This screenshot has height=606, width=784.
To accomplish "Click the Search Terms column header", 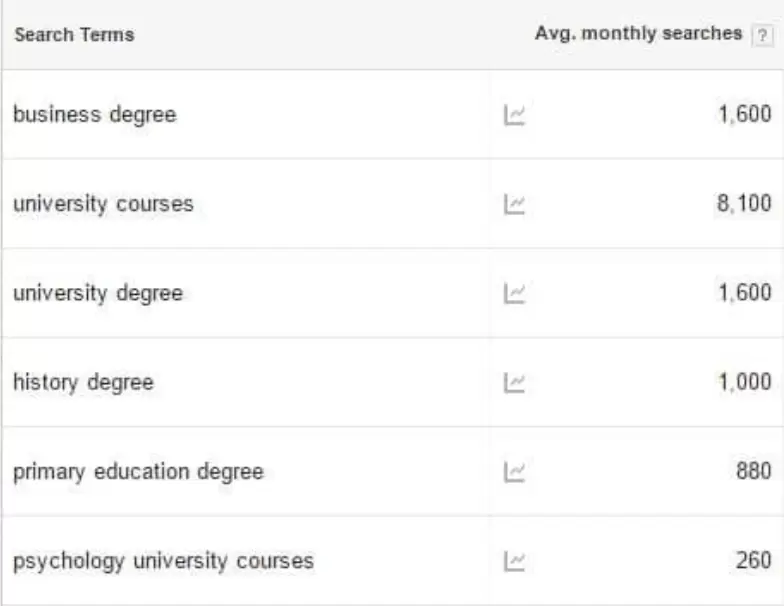I will (74, 35).
